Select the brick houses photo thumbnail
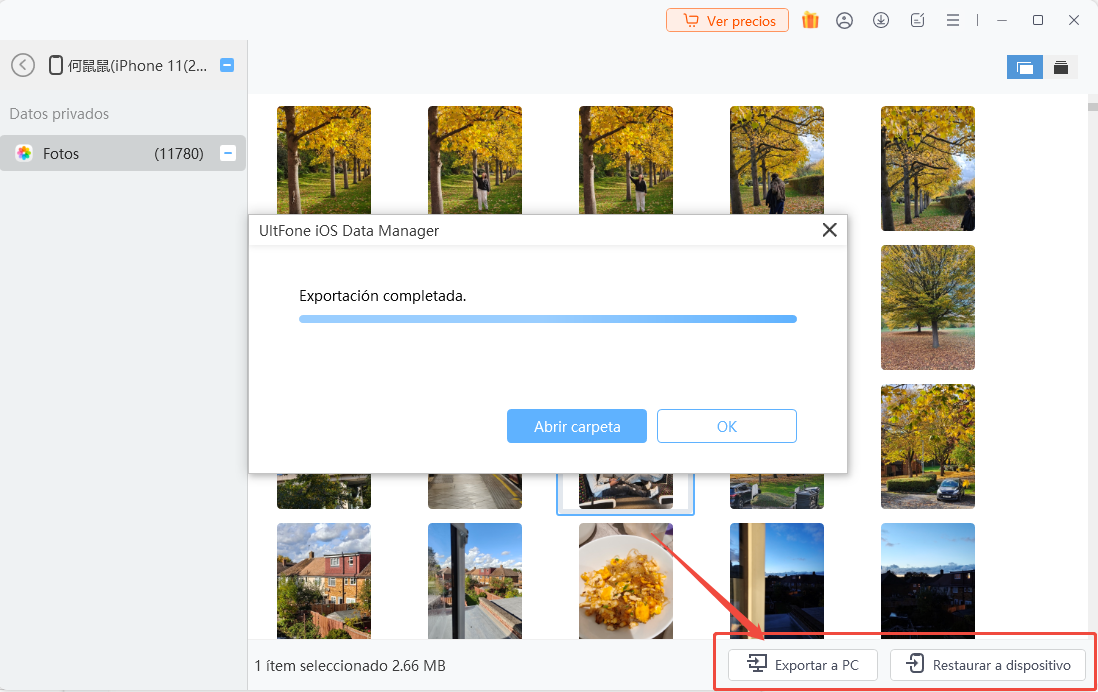Viewport: 1098px width, 692px height. [324, 581]
